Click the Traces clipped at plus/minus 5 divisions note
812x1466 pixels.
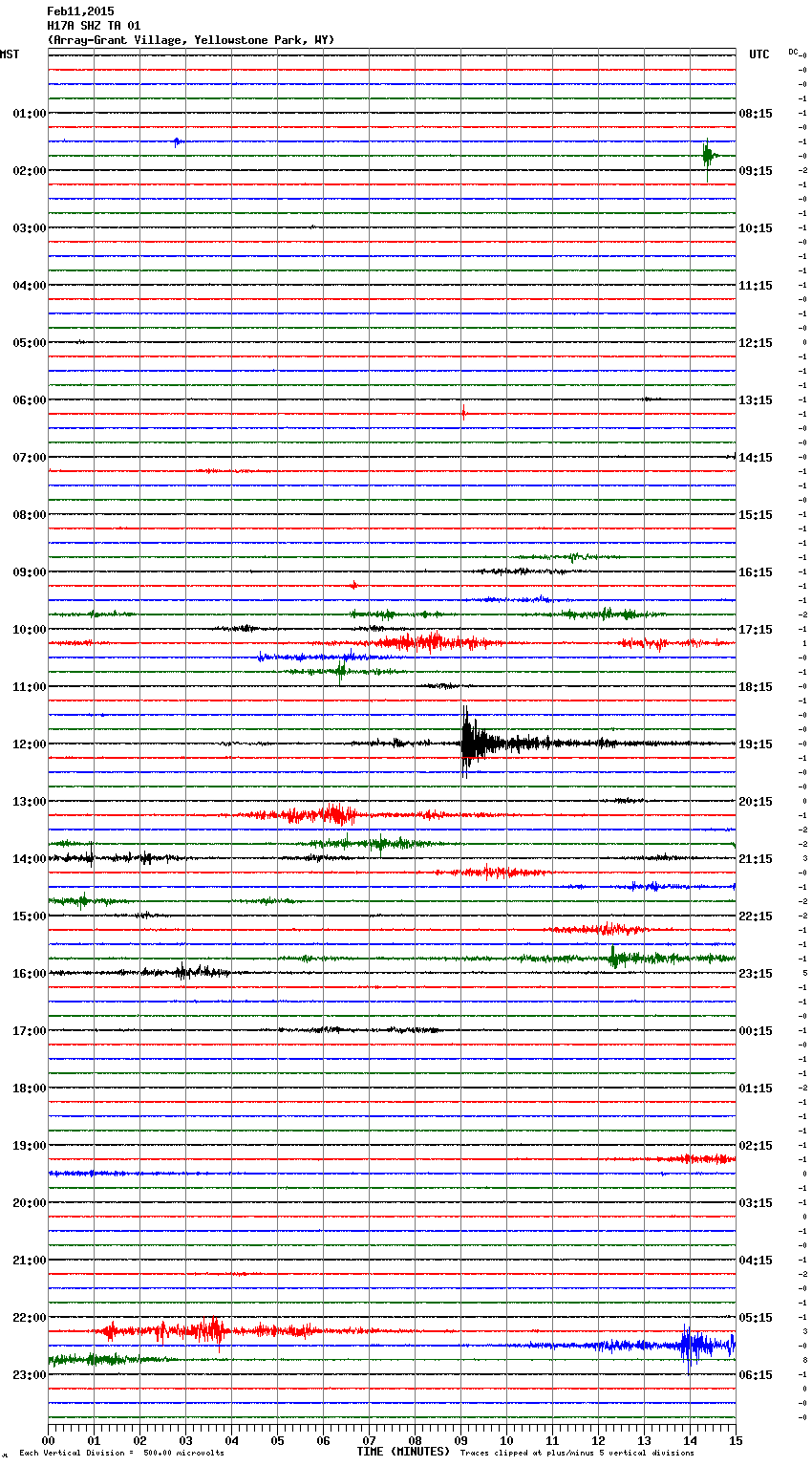577,1454
